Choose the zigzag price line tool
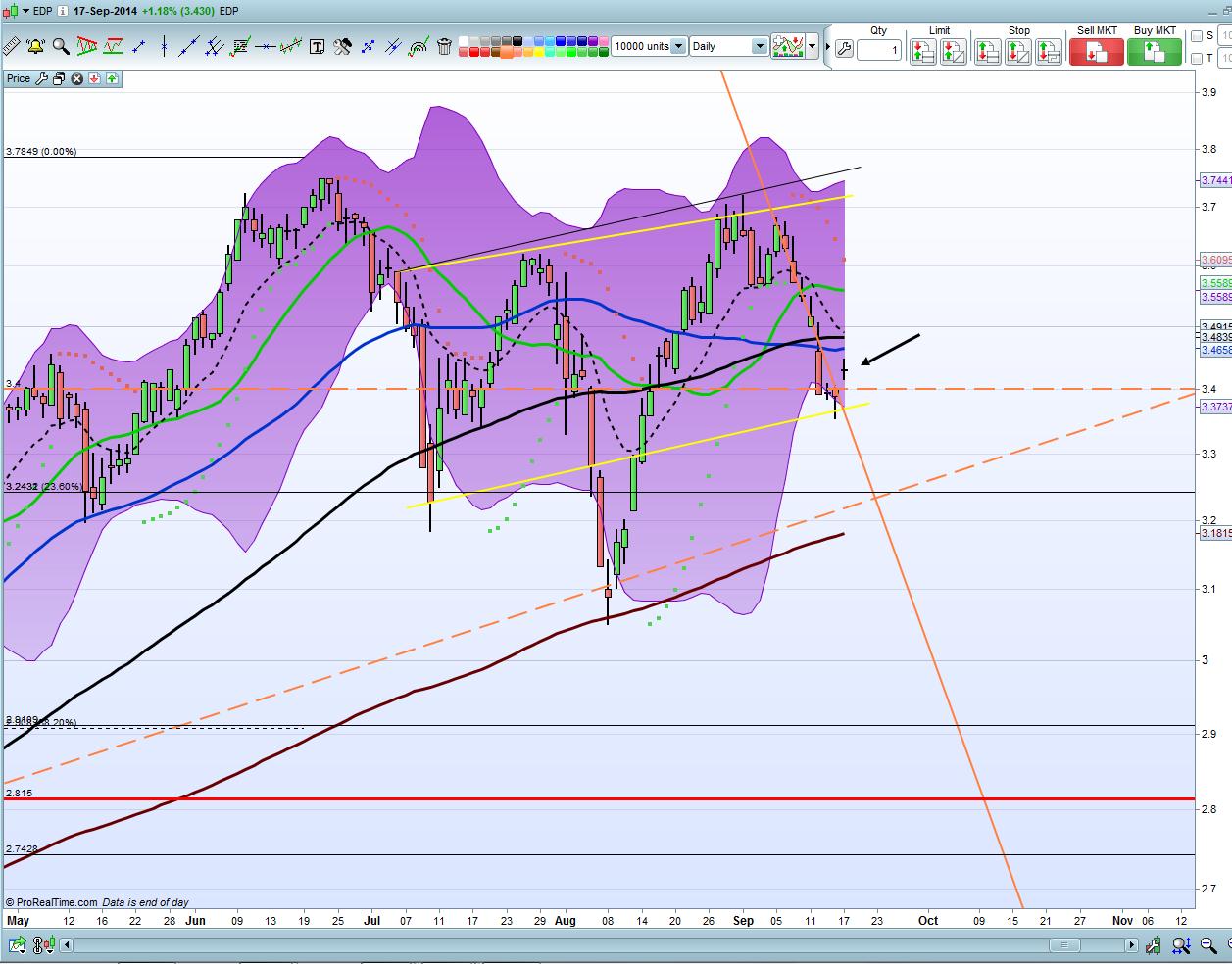This screenshot has width=1232, height=964. click(290, 46)
